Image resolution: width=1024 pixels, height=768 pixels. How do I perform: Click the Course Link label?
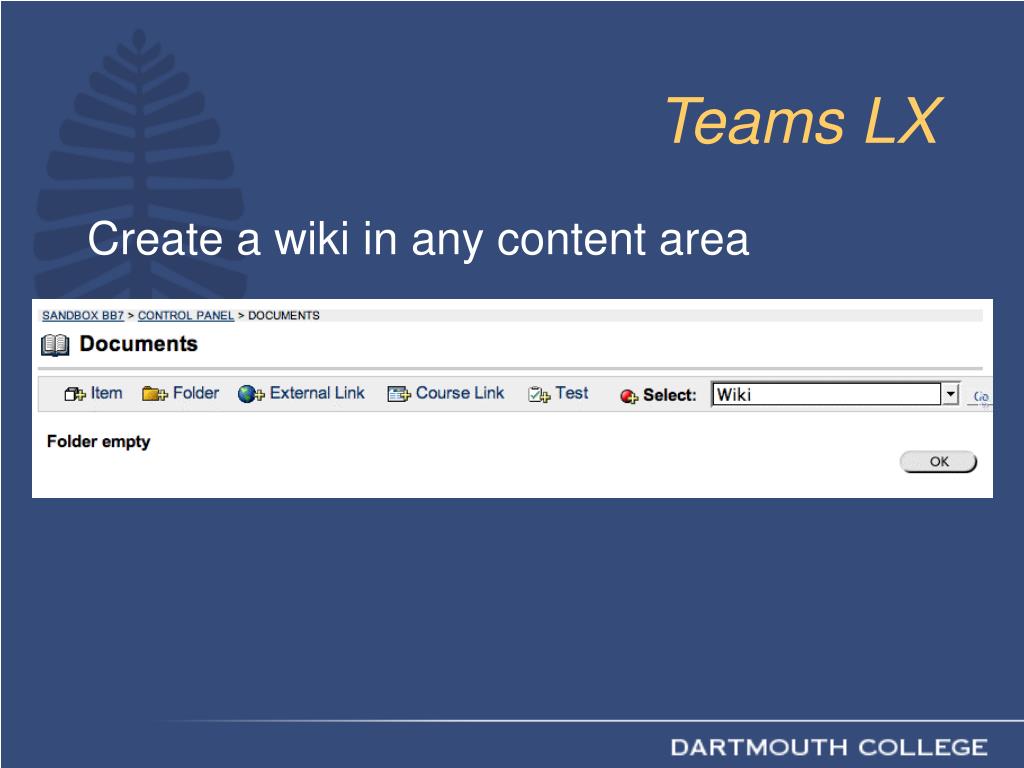[x=460, y=393]
